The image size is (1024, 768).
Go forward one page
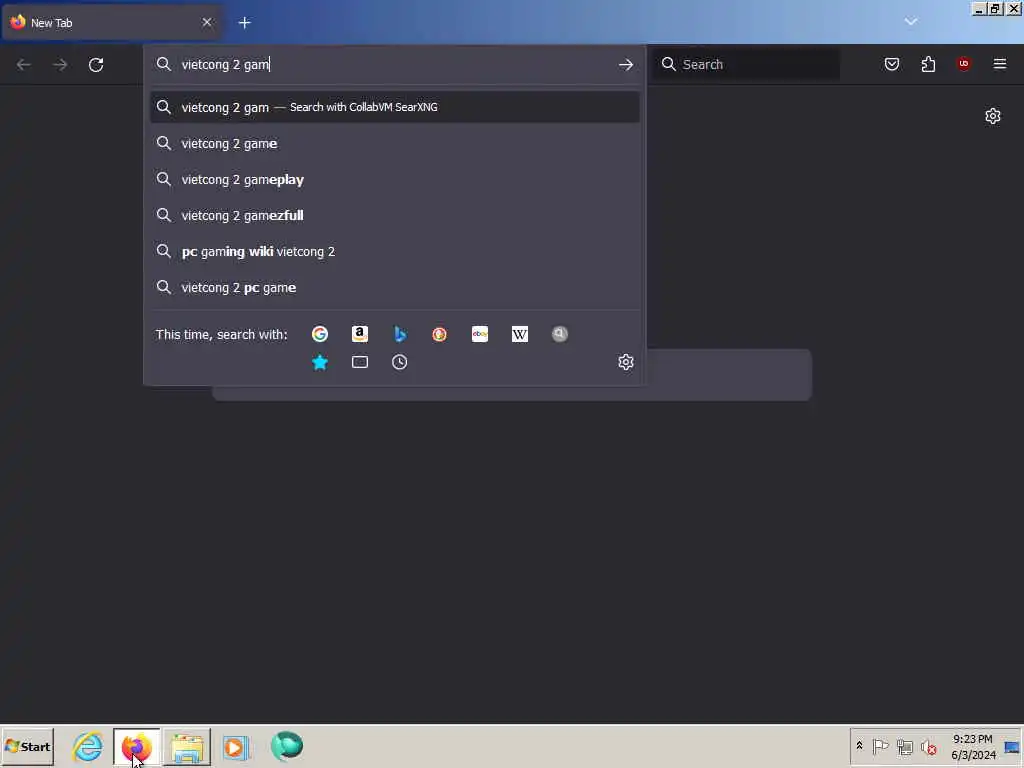tap(60, 65)
